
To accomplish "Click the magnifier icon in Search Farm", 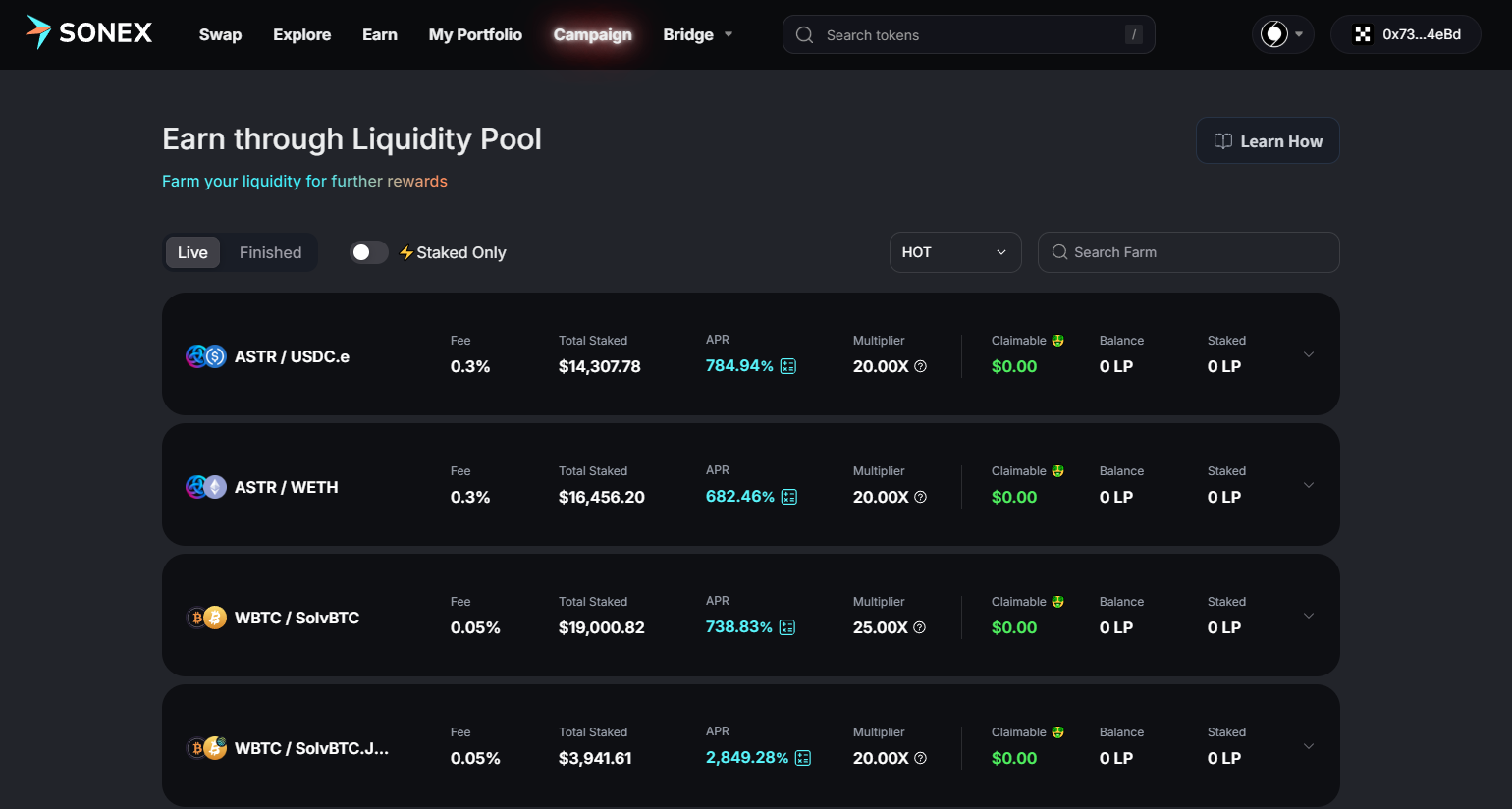I will click(x=1060, y=252).
